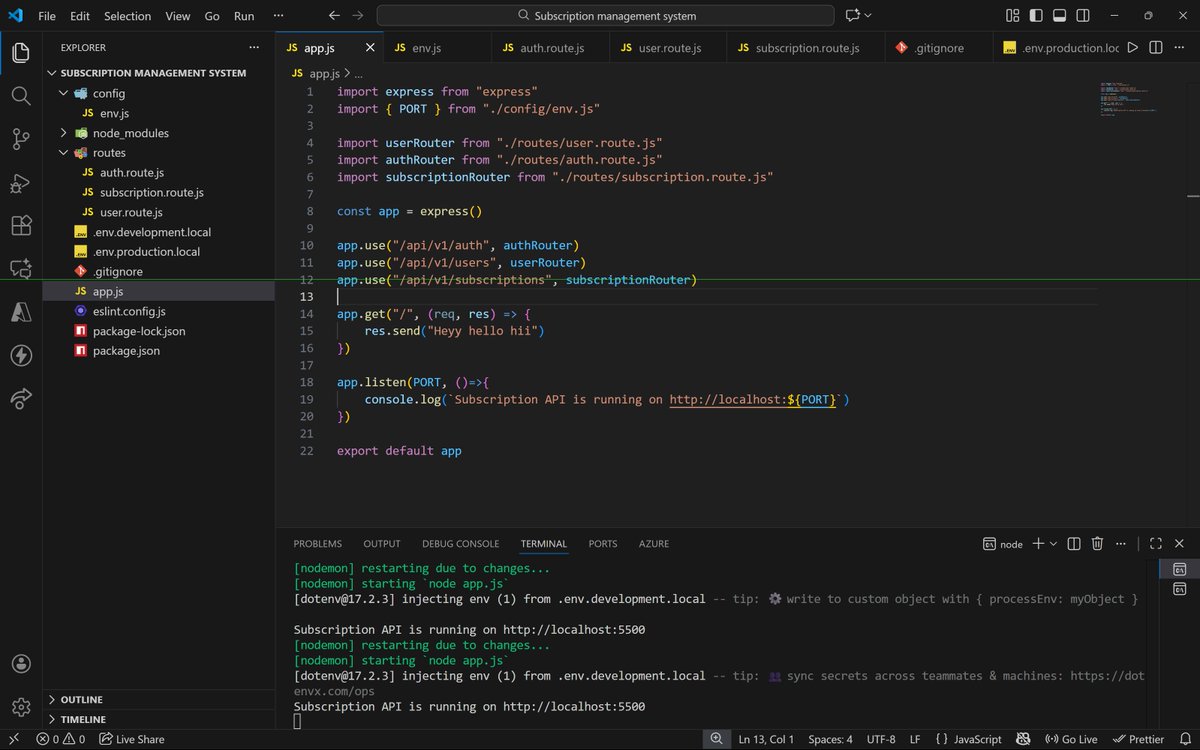Open notifications via the bell toggle

tap(1187, 739)
